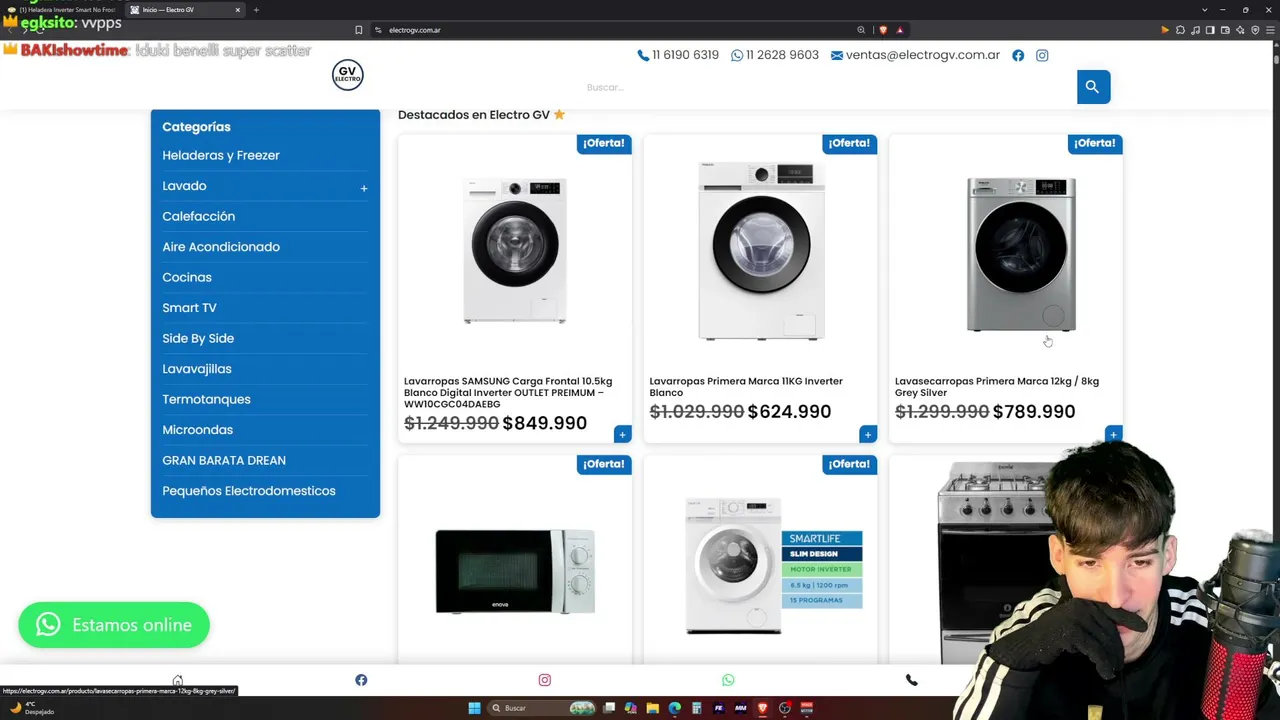Click the Windows taskbar Buscar search box
Screen dimensions: 1280x720
pos(540,708)
